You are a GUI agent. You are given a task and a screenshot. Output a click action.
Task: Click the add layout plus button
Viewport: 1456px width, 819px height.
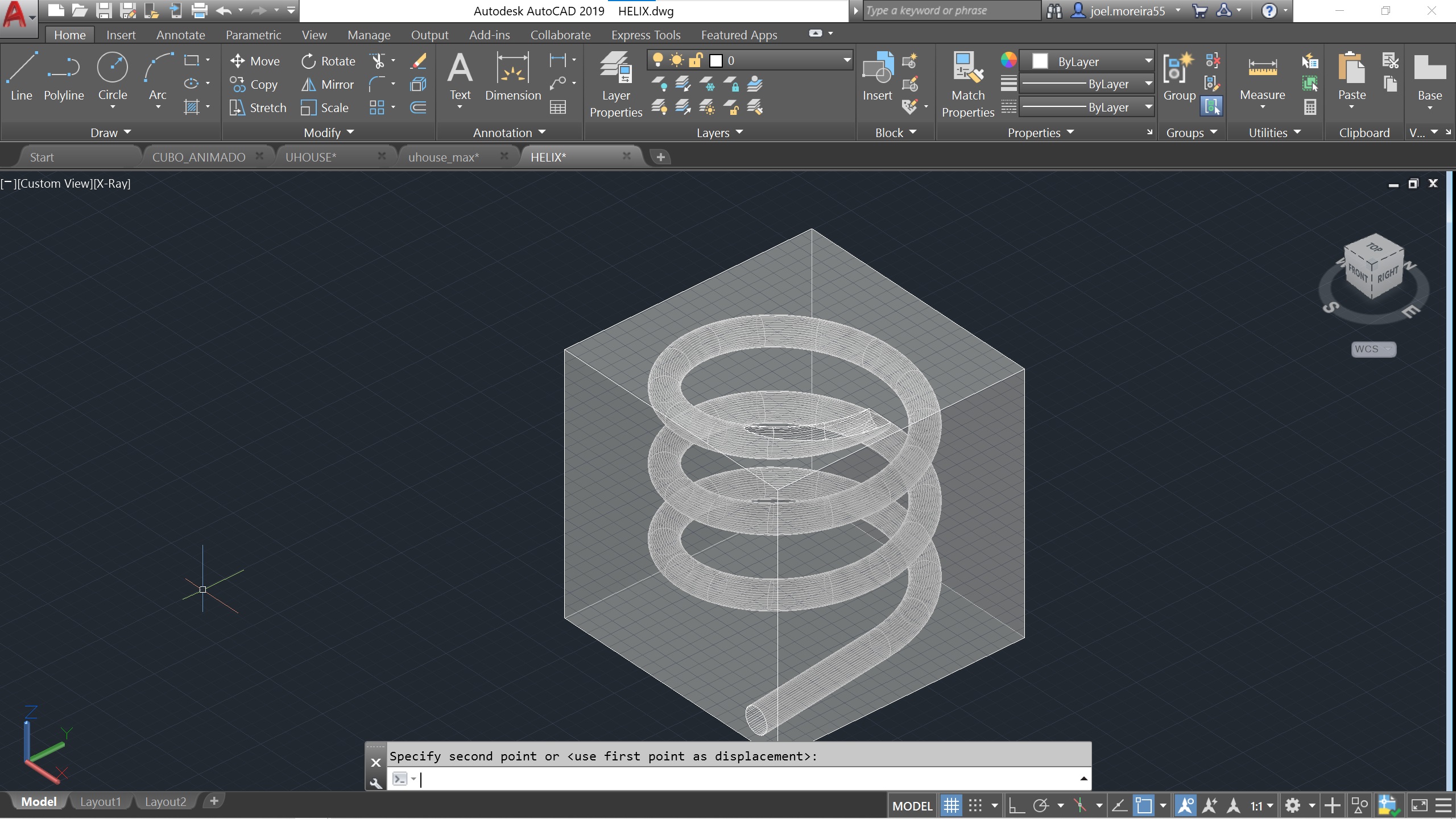pos(214,801)
